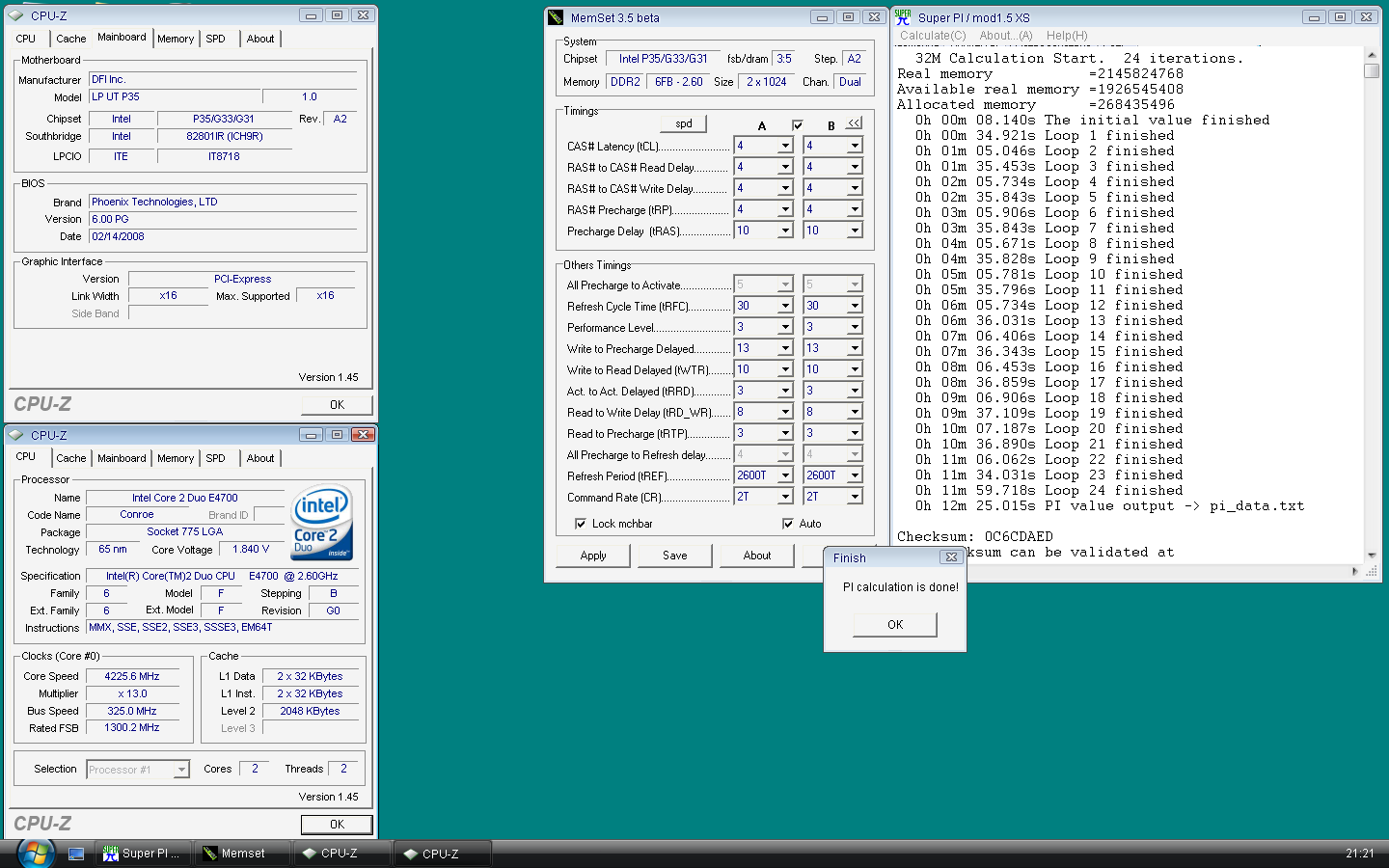Switch to Memory tab in top CPU-Z
The width and height of the screenshot is (1389, 868).
click(x=176, y=39)
